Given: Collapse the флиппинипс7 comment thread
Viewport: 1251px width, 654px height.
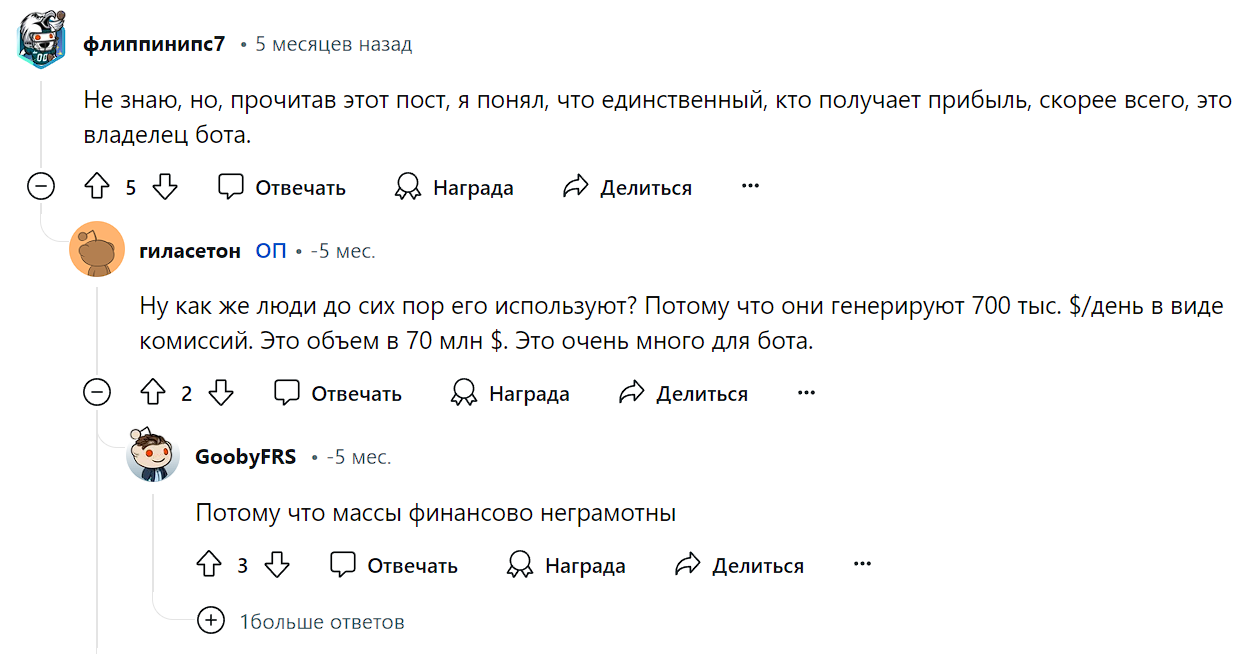Looking at the screenshot, I should [x=41, y=187].
